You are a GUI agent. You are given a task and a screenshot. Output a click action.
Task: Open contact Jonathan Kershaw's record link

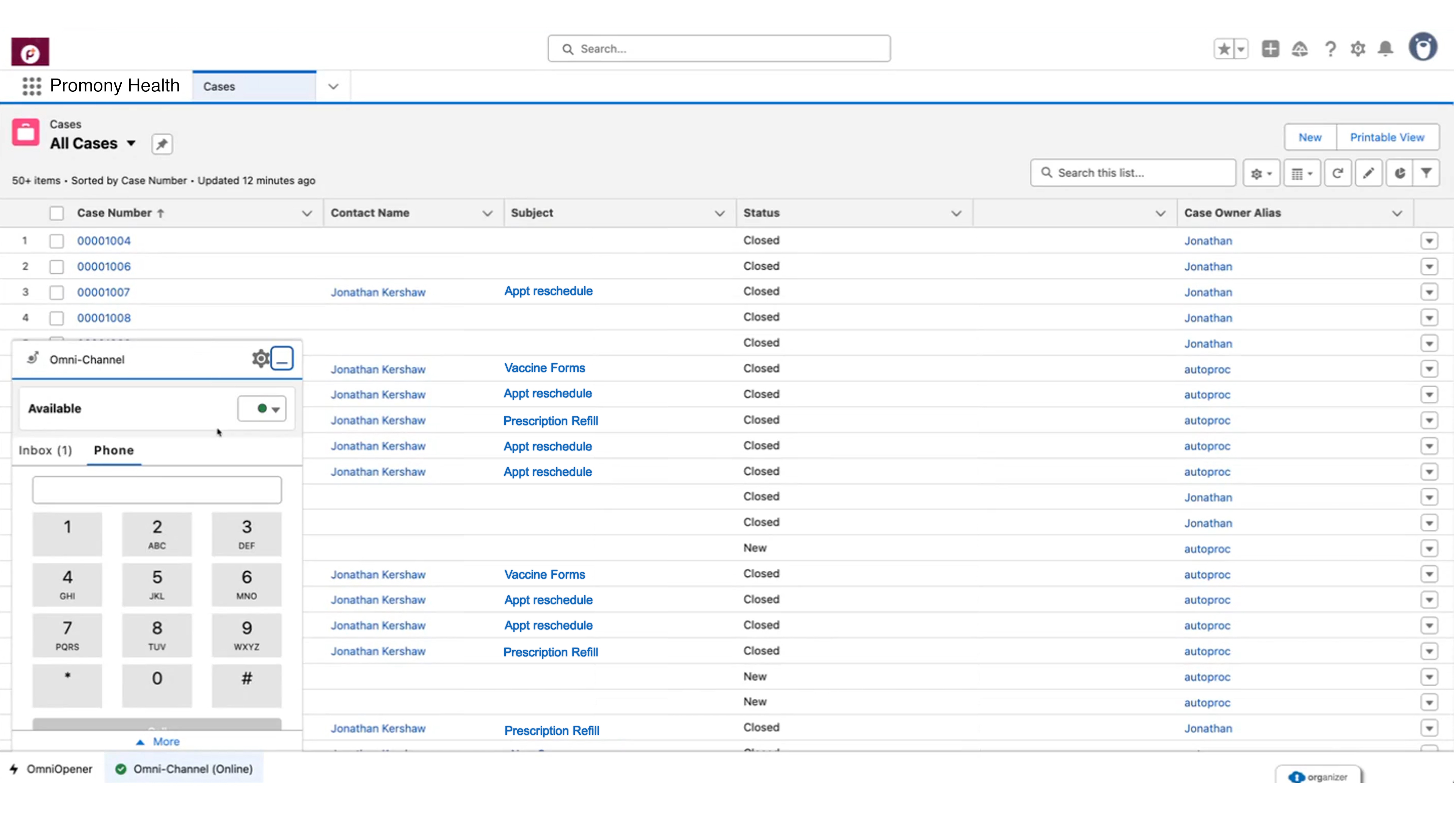[x=378, y=292]
